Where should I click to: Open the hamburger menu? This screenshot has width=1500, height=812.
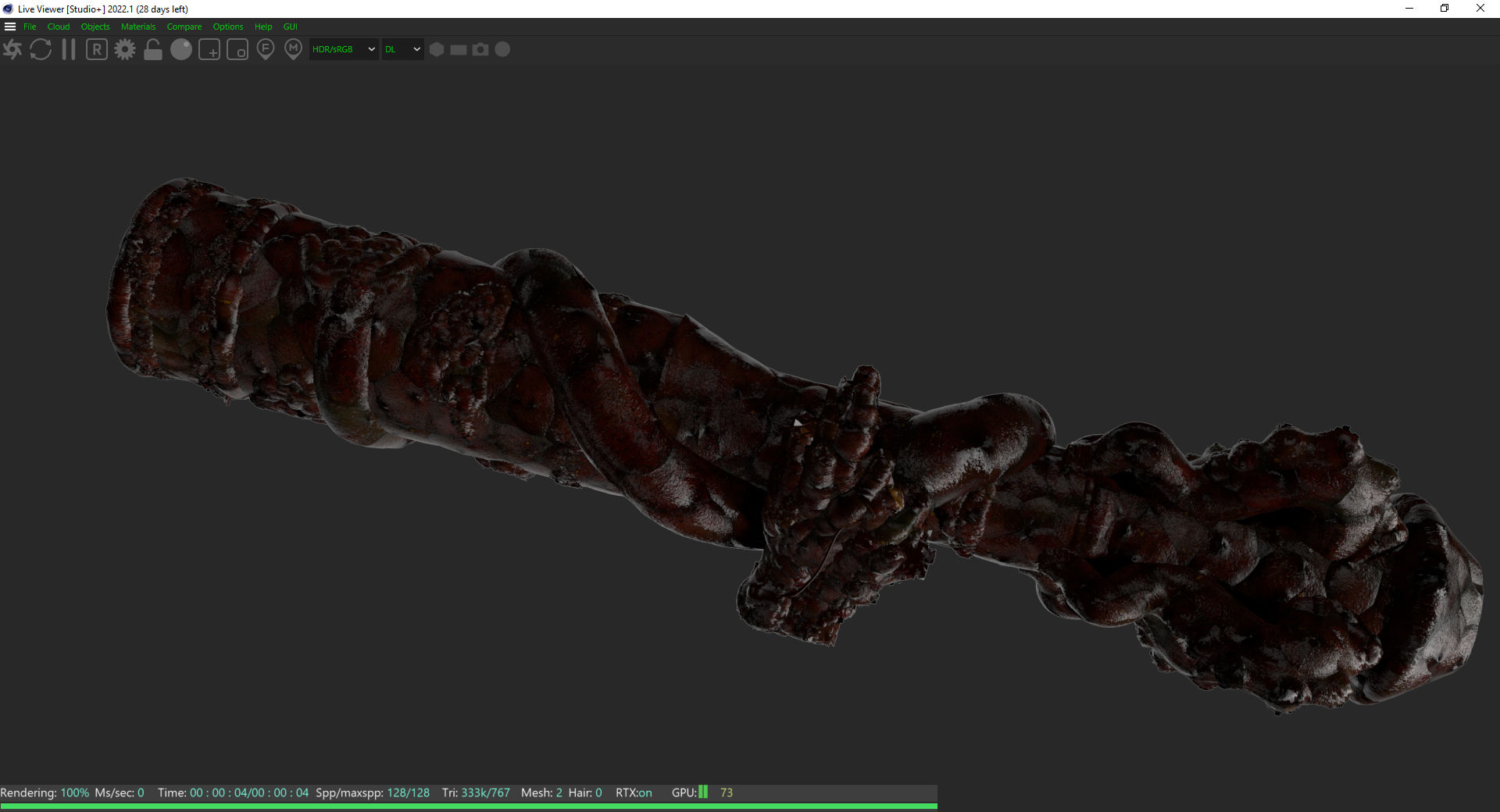[x=10, y=27]
